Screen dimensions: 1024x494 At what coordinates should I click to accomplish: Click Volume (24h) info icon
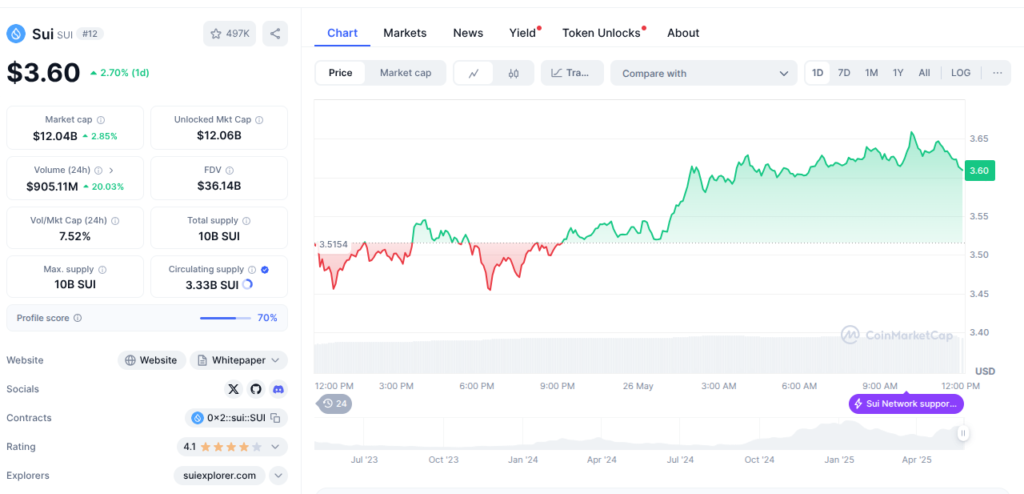click(98, 170)
